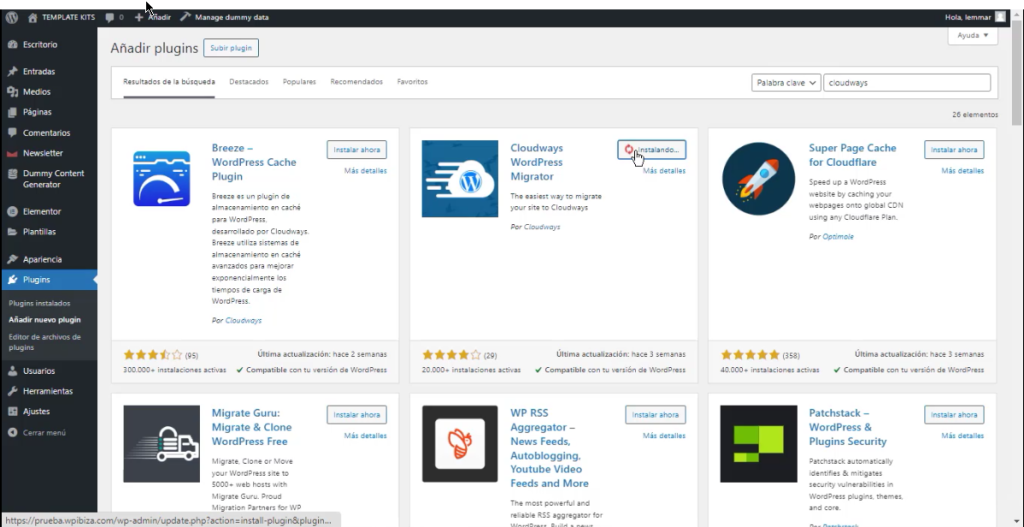Click the Patchstack plugin icon
Viewport: 1024px width, 527px height.
pyautogui.click(x=758, y=443)
